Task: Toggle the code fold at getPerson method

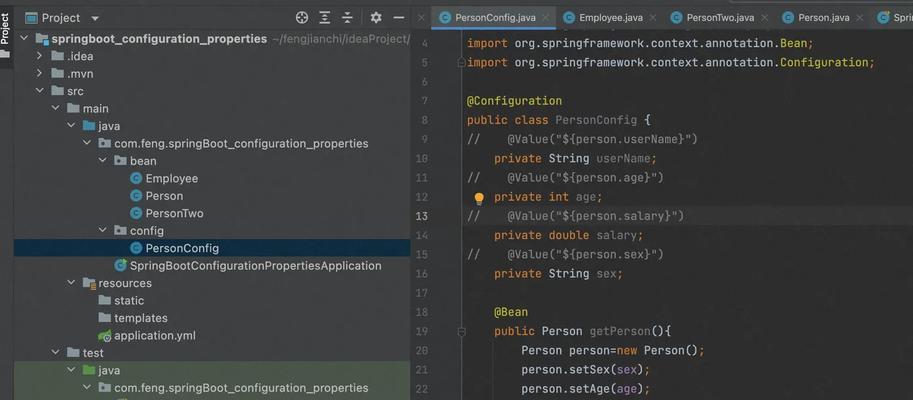Action: tap(461, 332)
